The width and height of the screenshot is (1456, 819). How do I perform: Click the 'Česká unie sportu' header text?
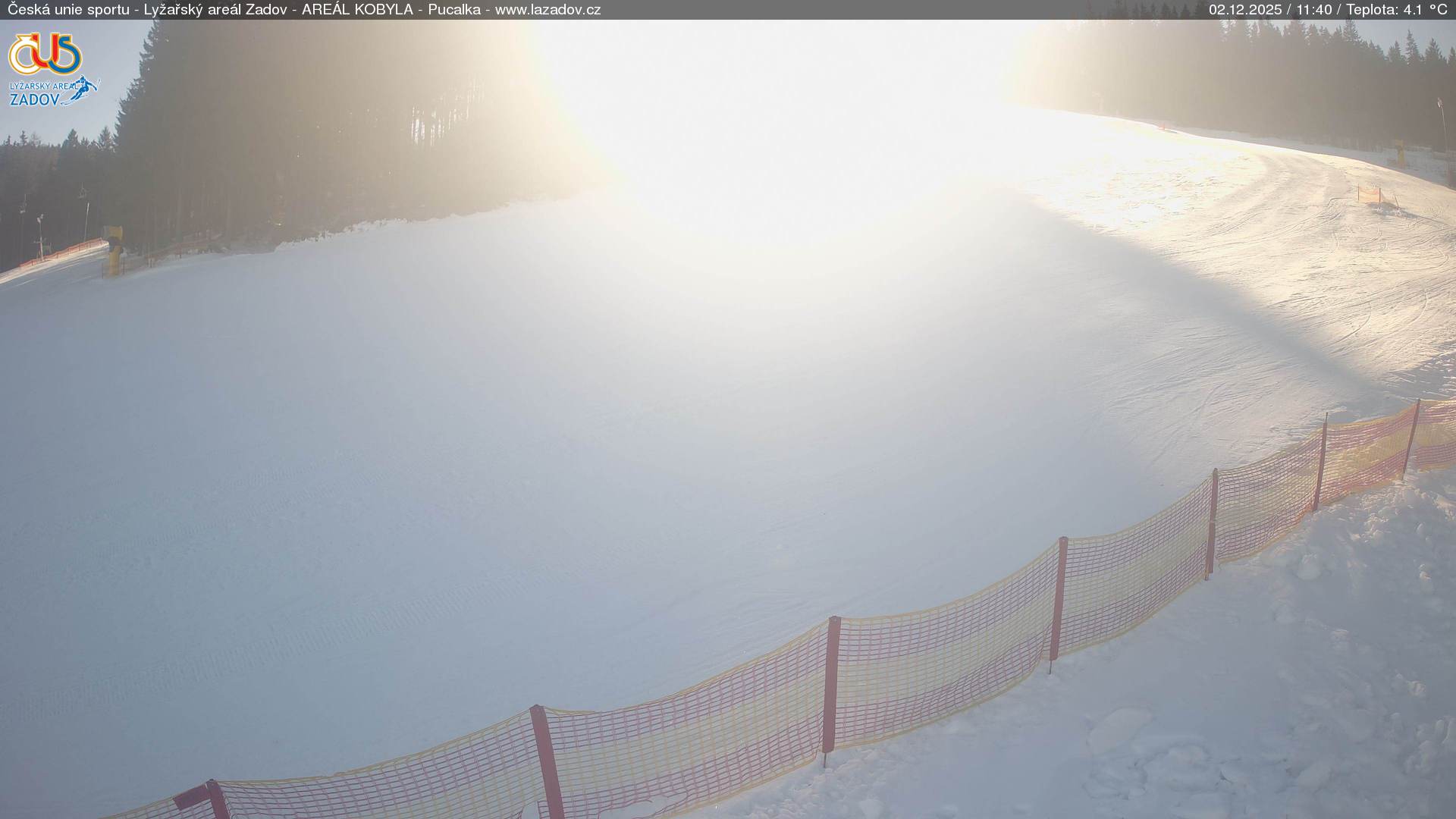click(68, 10)
